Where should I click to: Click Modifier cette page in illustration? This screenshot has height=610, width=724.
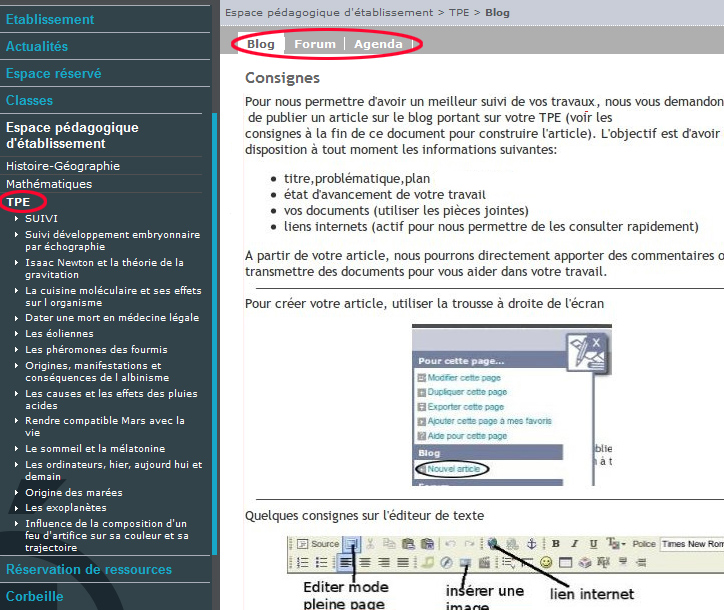(x=464, y=378)
